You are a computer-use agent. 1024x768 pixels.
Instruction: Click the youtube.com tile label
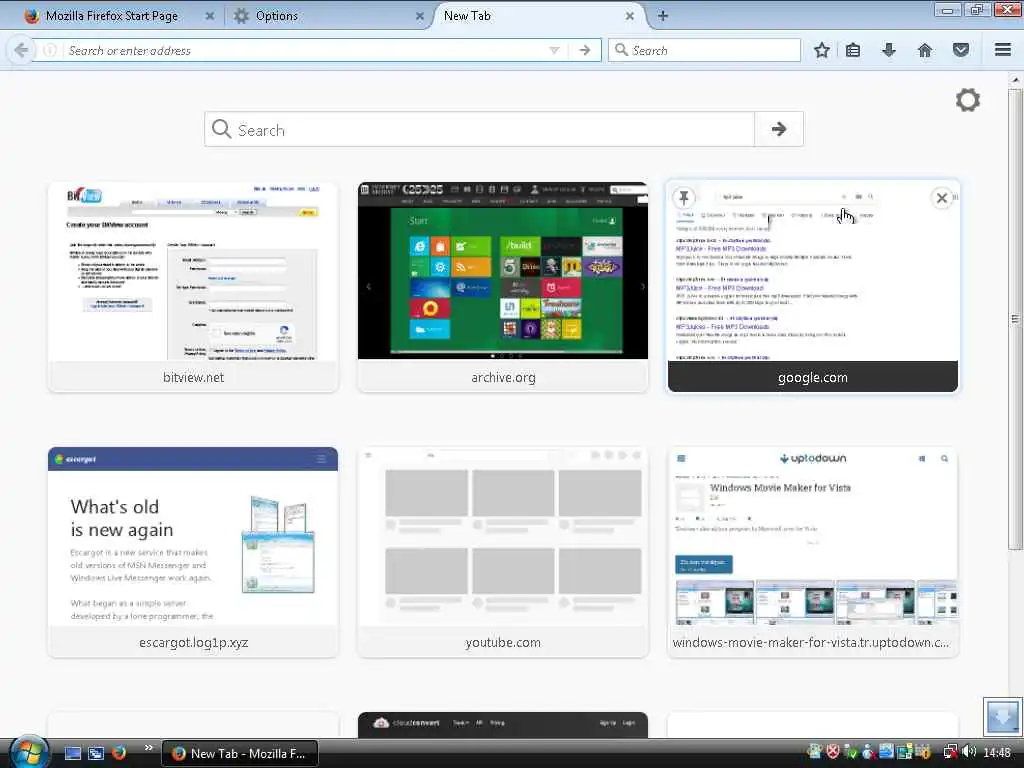(x=503, y=643)
